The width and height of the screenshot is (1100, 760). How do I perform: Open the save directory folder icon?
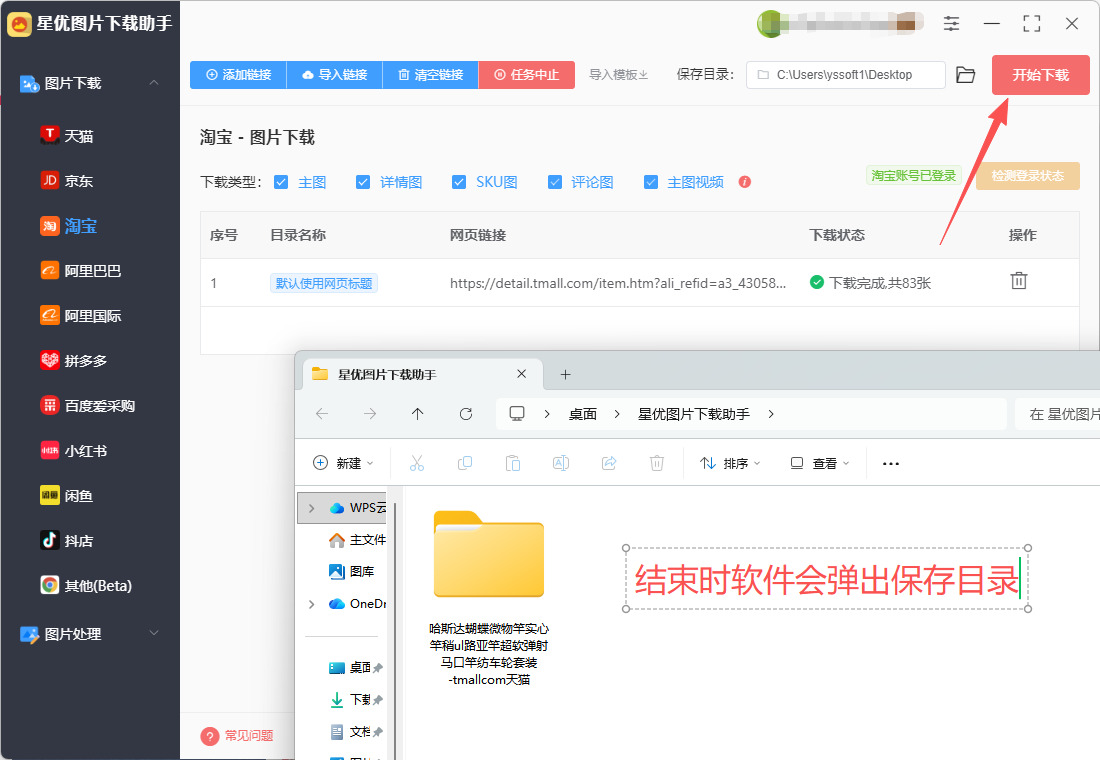(965, 75)
